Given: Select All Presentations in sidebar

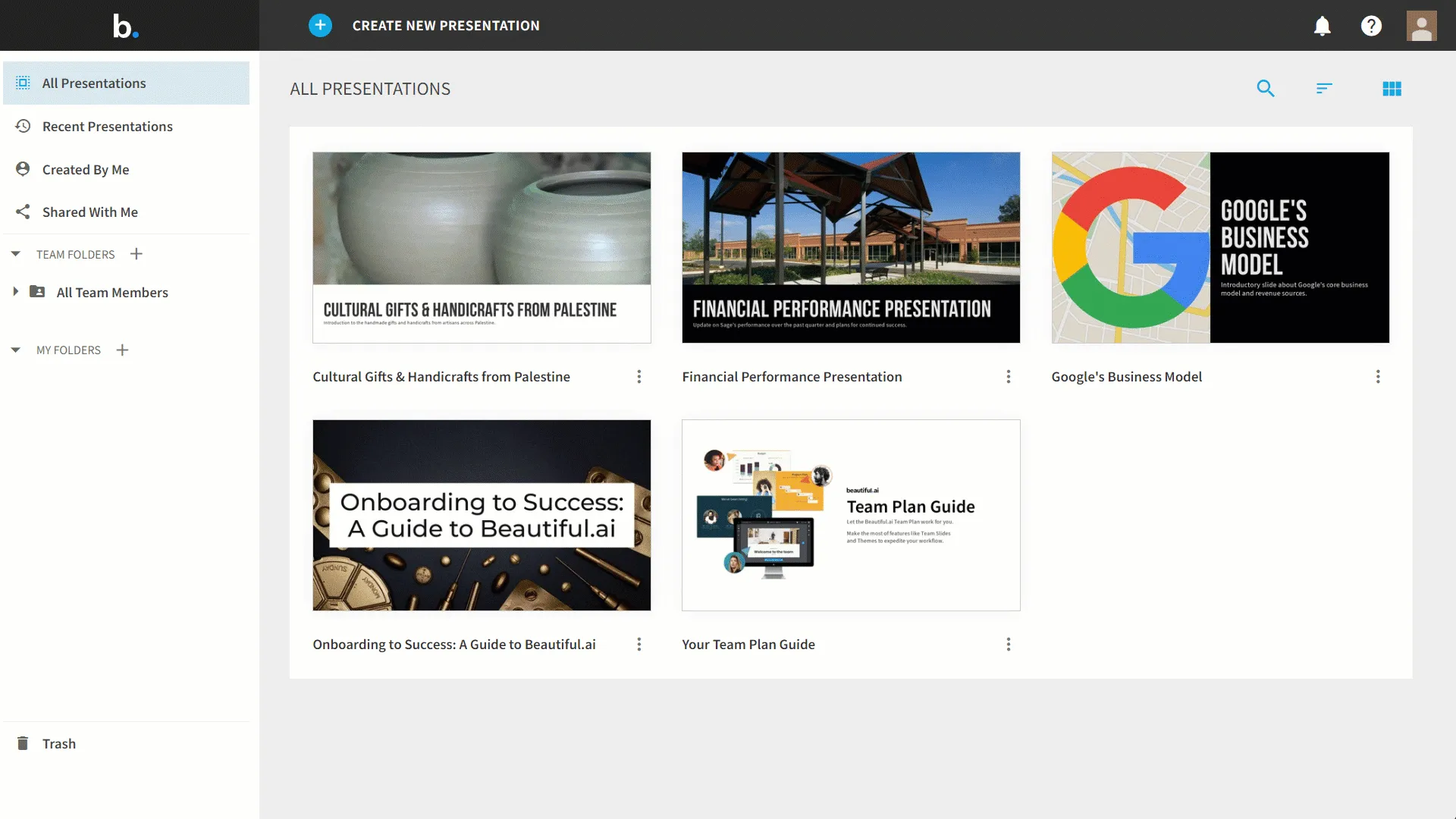Looking at the screenshot, I should pyautogui.click(x=126, y=83).
